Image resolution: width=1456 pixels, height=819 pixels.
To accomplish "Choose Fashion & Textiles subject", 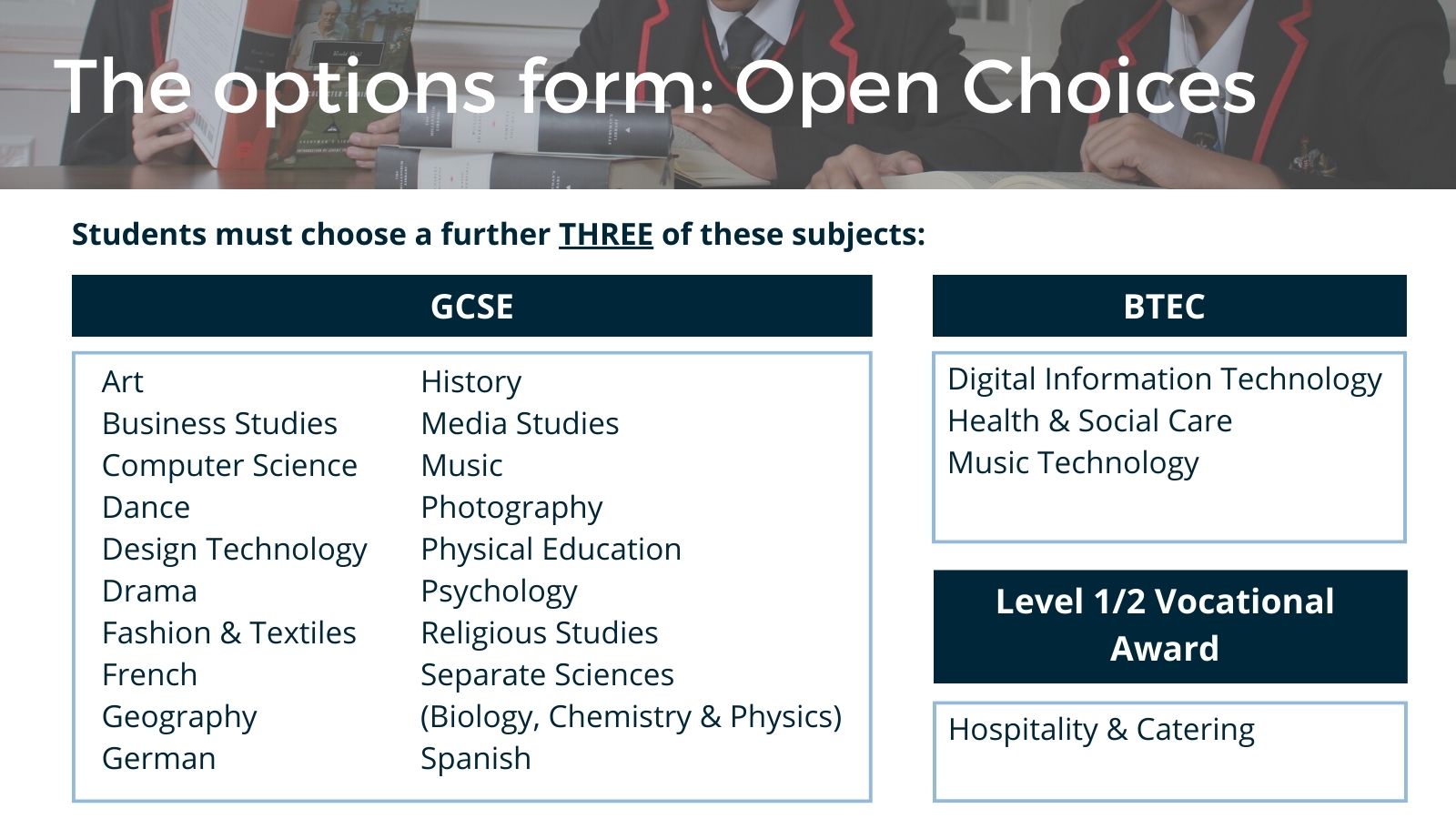I will tap(229, 632).
